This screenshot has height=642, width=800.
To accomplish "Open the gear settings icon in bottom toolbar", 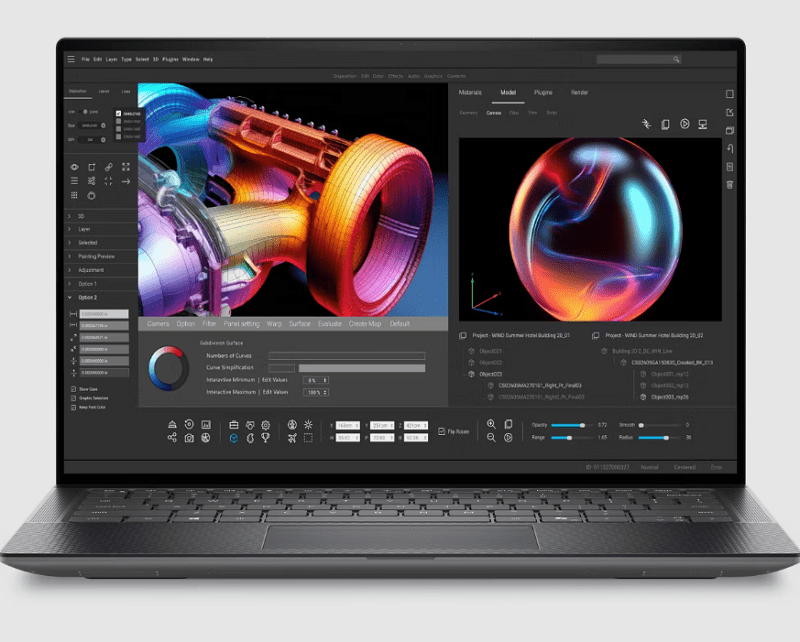I will [266, 425].
